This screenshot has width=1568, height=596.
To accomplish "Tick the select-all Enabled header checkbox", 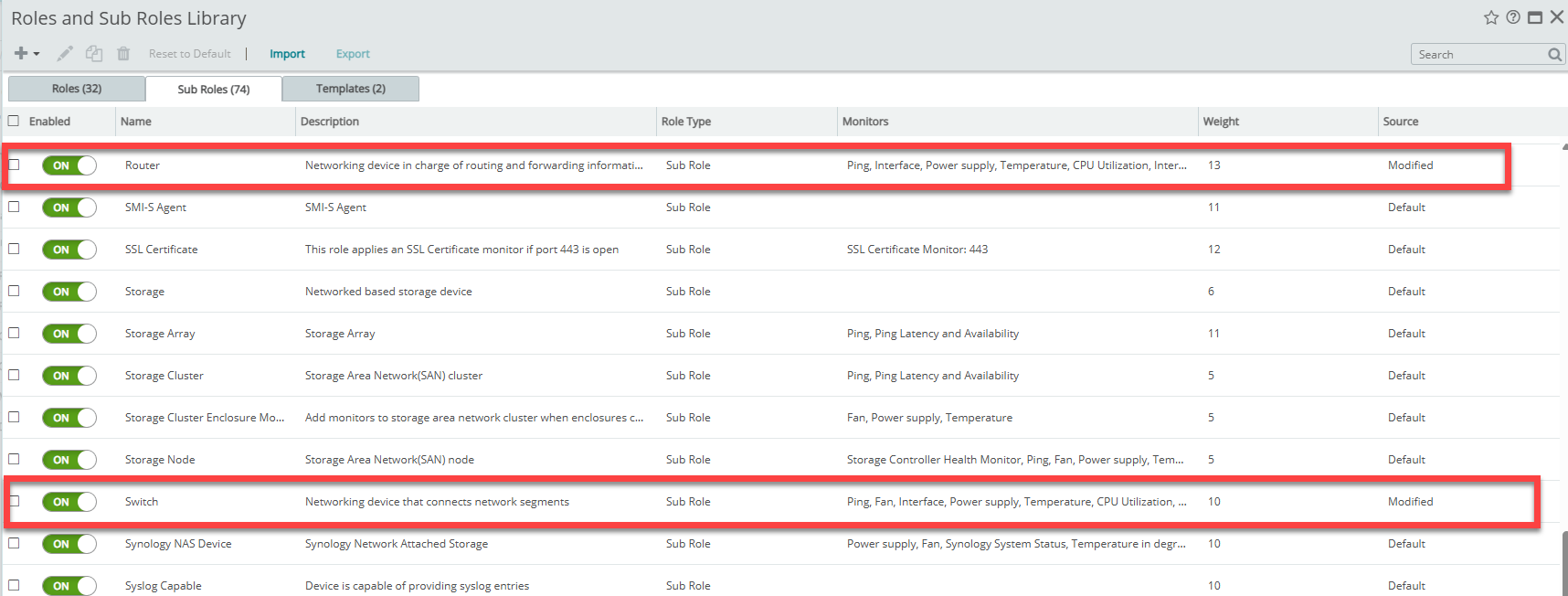I will tap(14, 121).
